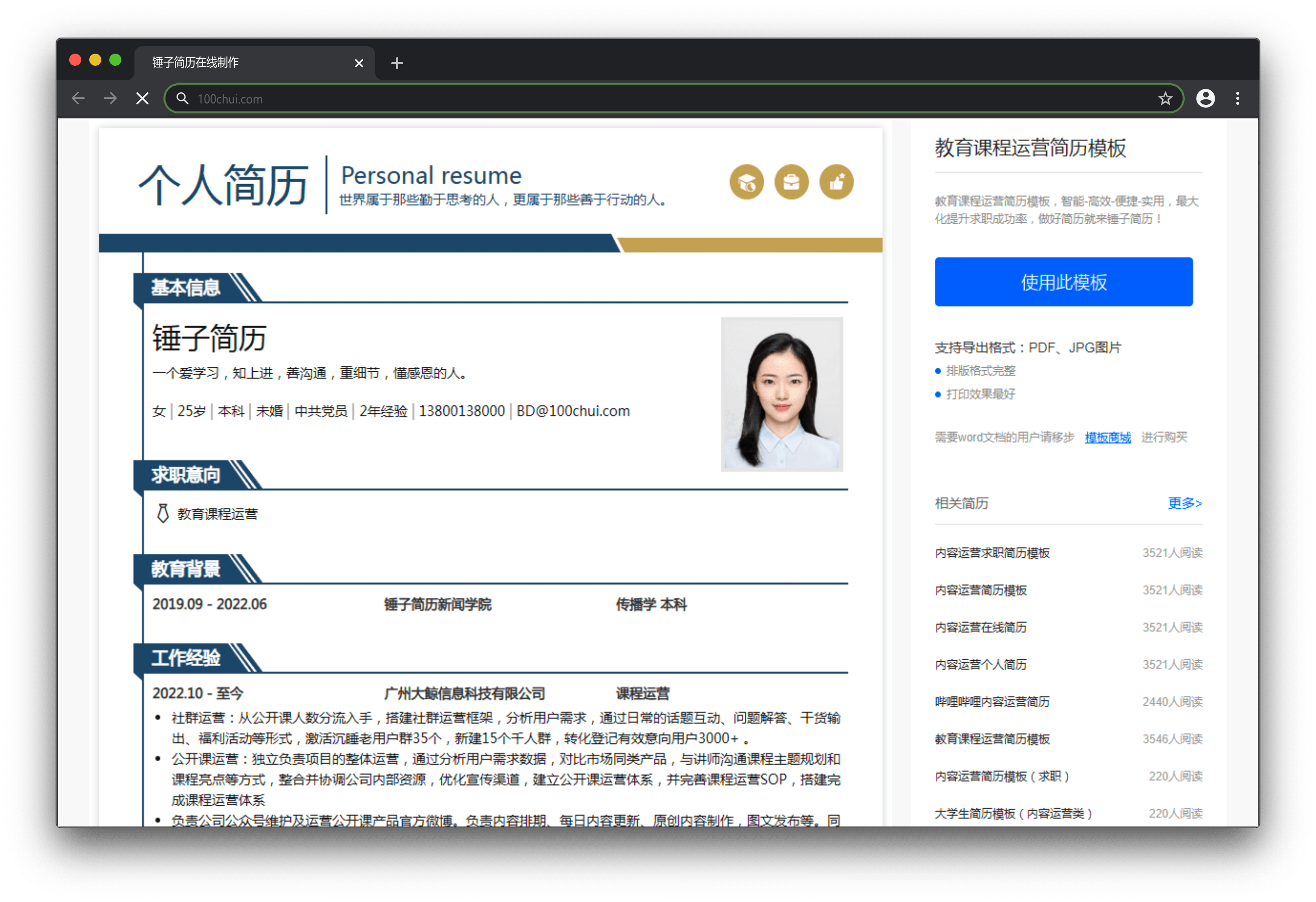The width and height of the screenshot is (1316, 902).
Task: Click the thumbs-up gold icon
Action: click(x=837, y=183)
